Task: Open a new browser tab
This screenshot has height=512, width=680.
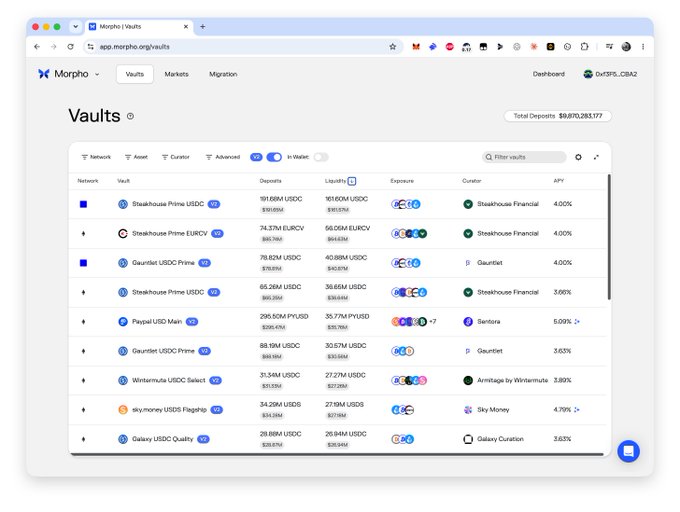Action: tap(203, 26)
